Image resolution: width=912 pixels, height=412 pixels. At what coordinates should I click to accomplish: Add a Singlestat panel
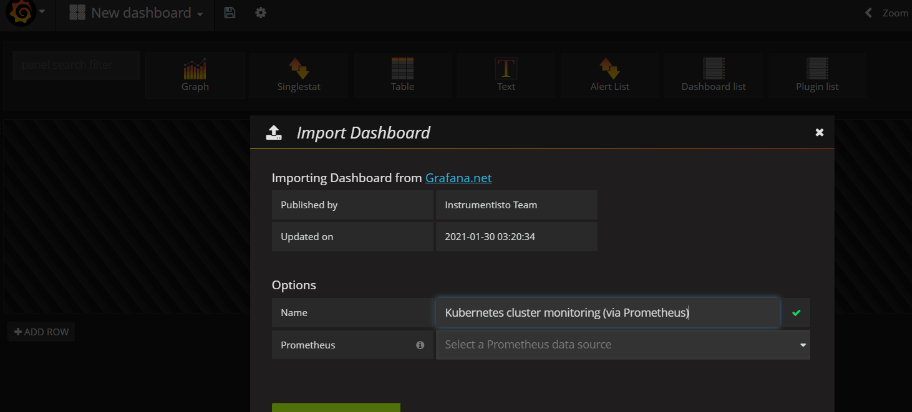299,76
